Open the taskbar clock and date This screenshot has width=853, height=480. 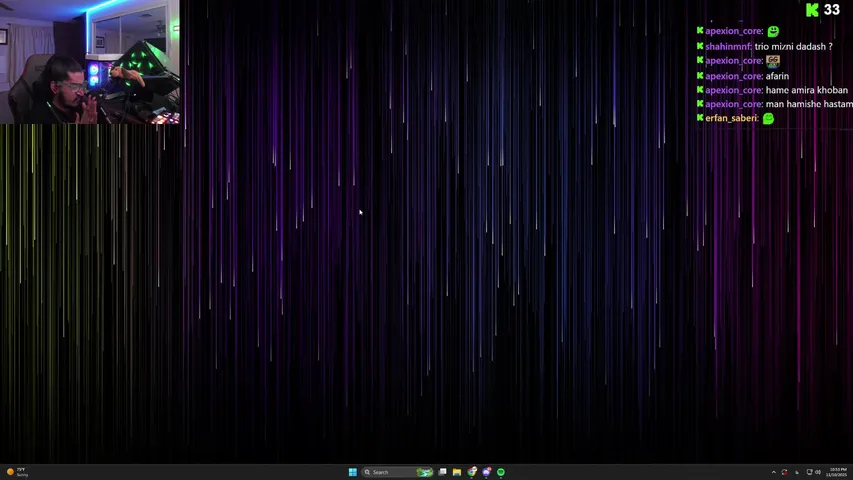837,472
